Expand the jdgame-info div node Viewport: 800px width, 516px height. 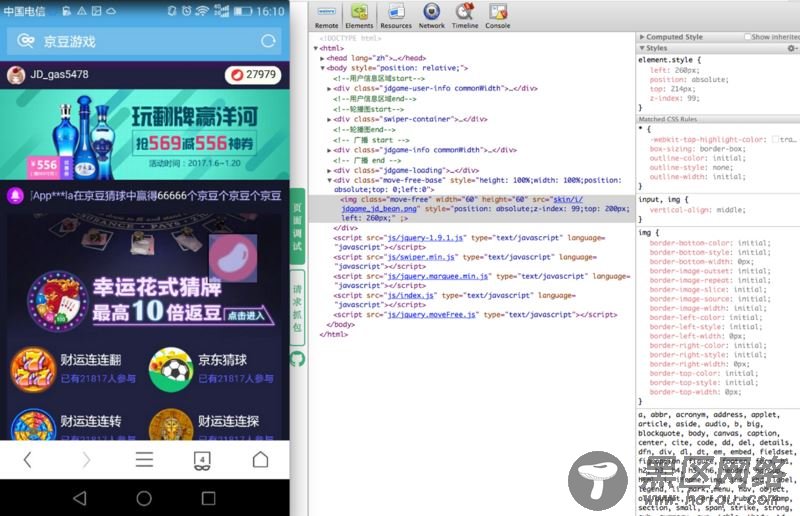click(329, 150)
